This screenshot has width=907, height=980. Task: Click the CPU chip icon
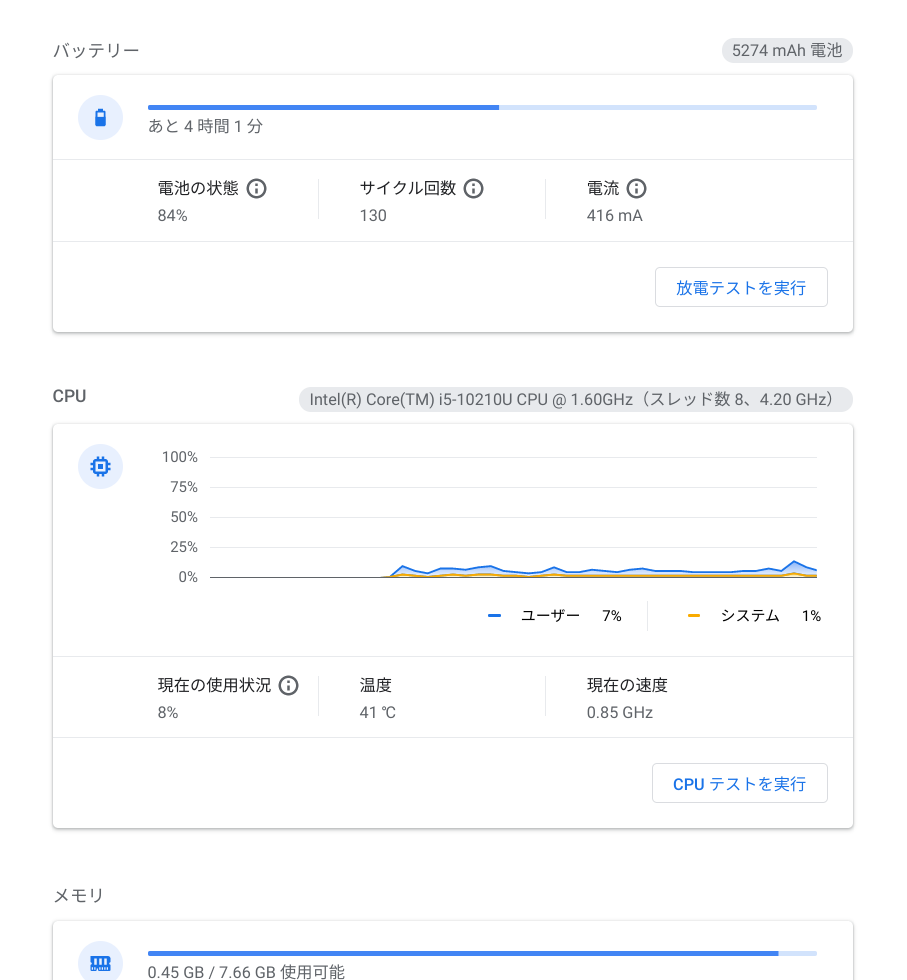[x=100, y=466]
